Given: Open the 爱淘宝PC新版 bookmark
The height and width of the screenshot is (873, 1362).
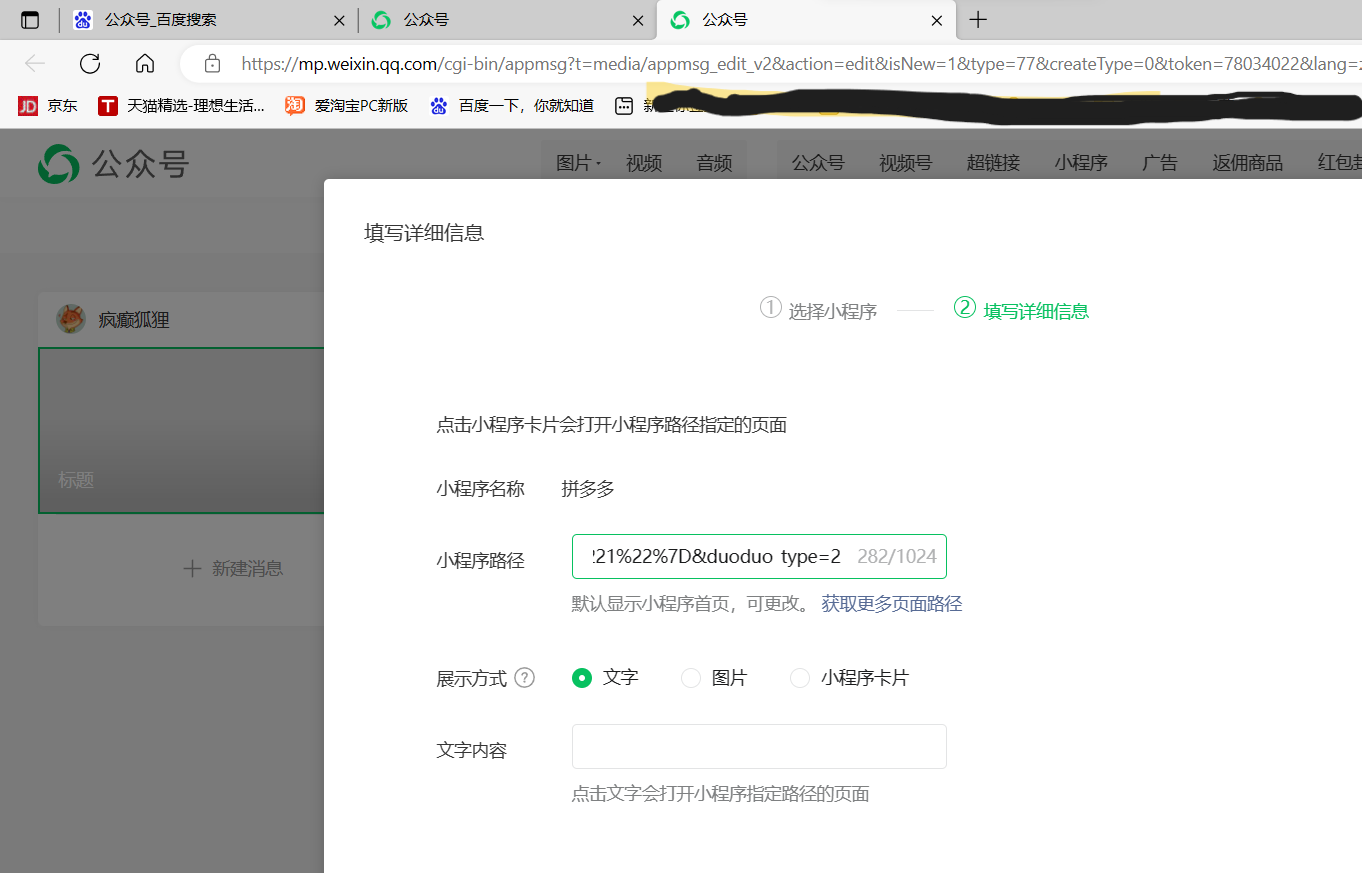Looking at the screenshot, I should (x=347, y=105).
